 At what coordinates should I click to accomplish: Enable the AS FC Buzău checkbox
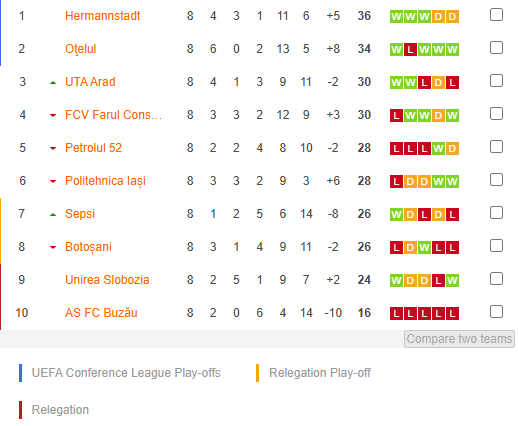pyautogui.click(x=496, y=312)
